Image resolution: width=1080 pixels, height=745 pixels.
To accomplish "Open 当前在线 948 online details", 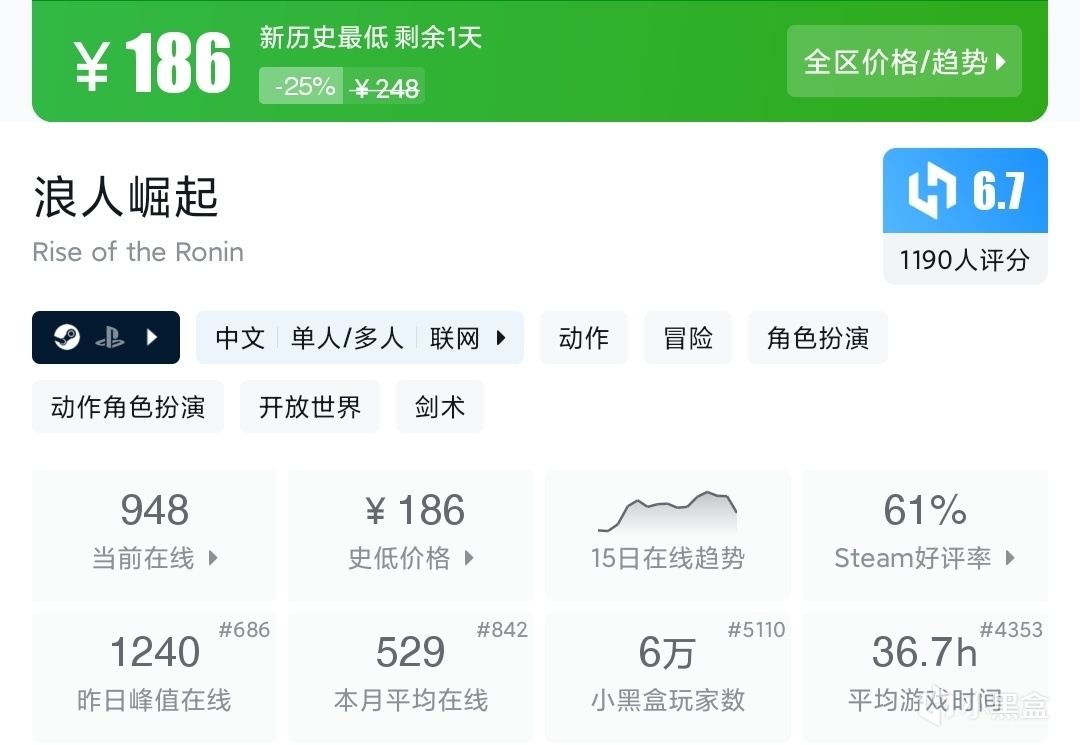I will tap(154, 534).
